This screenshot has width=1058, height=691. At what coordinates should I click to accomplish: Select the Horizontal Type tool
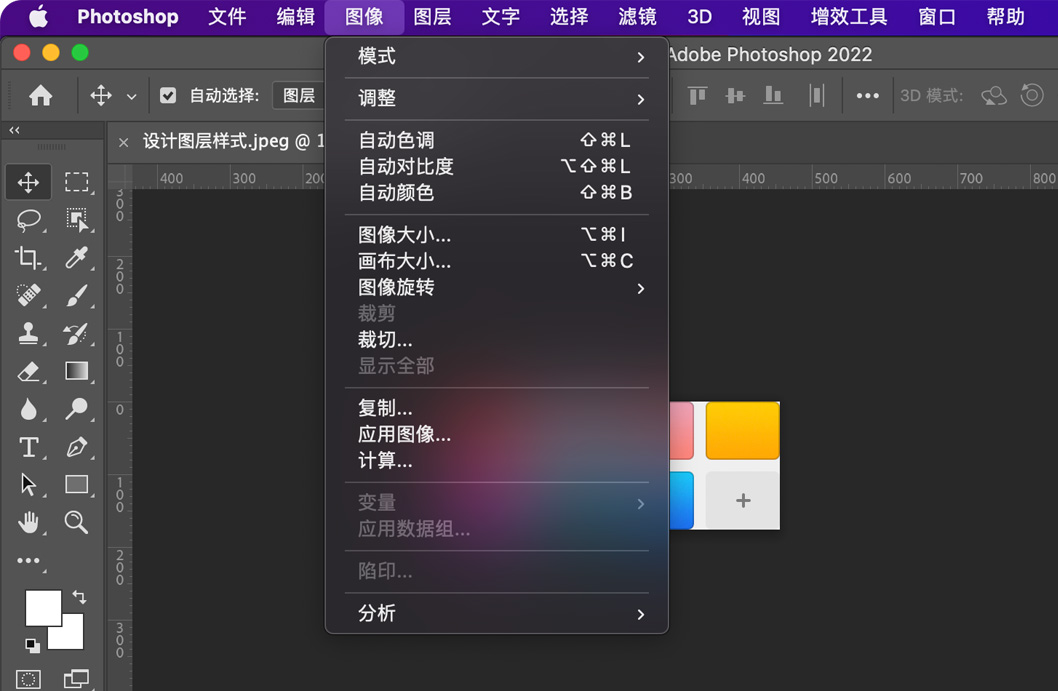coord(28,447)
